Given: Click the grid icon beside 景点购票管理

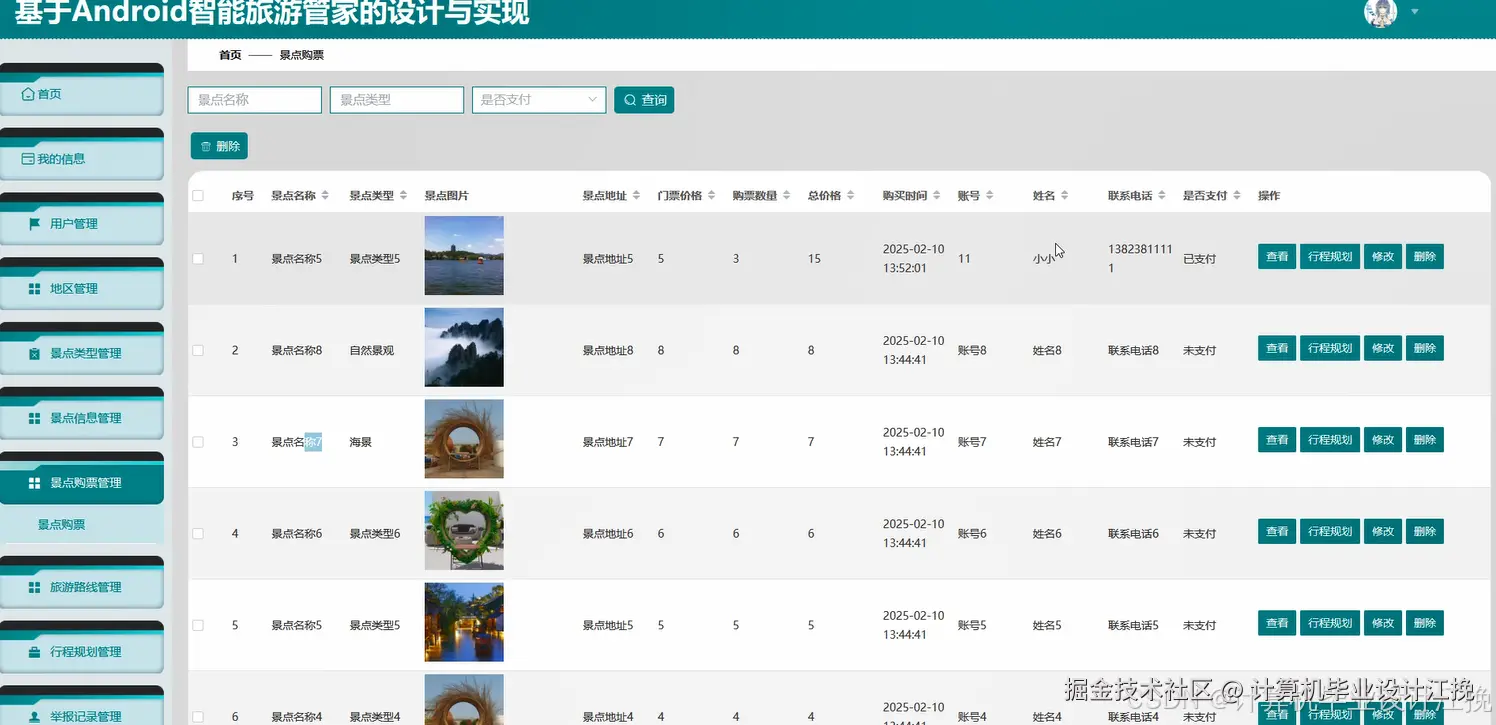Looking at the screenshot, I should pos(35,483).
